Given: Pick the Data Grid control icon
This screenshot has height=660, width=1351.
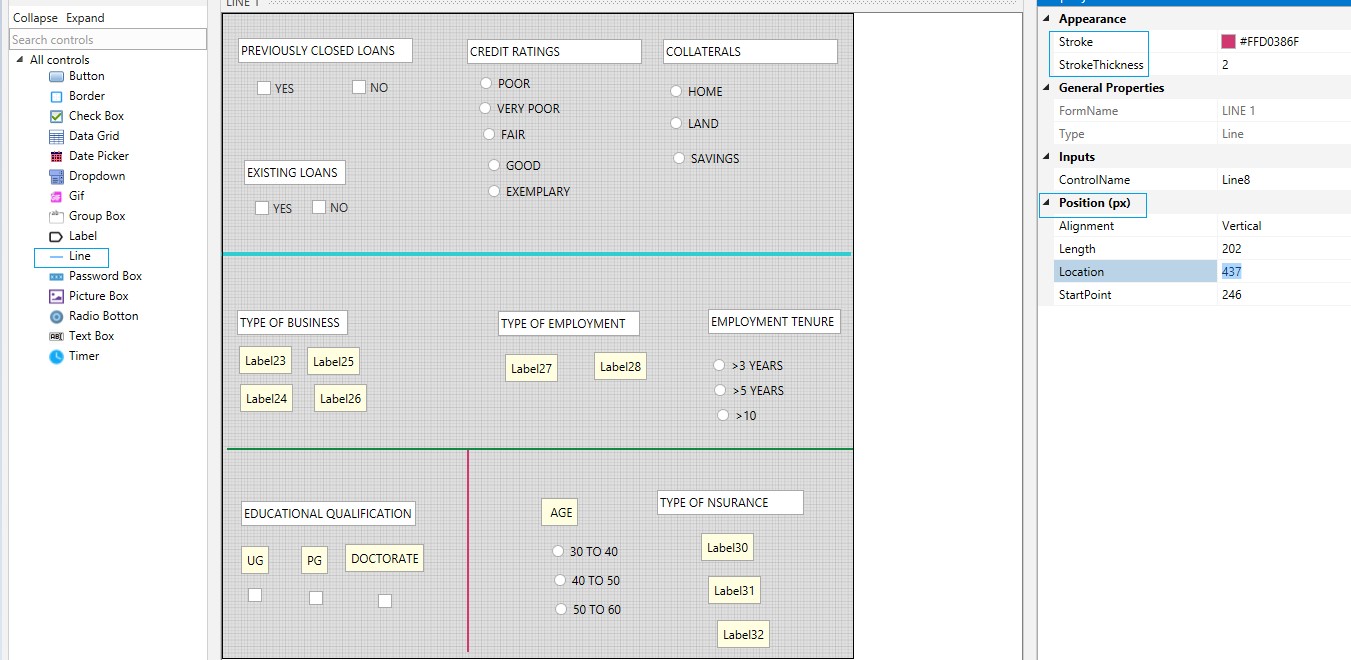Looking at the screenshot, I should coord(56,136).
